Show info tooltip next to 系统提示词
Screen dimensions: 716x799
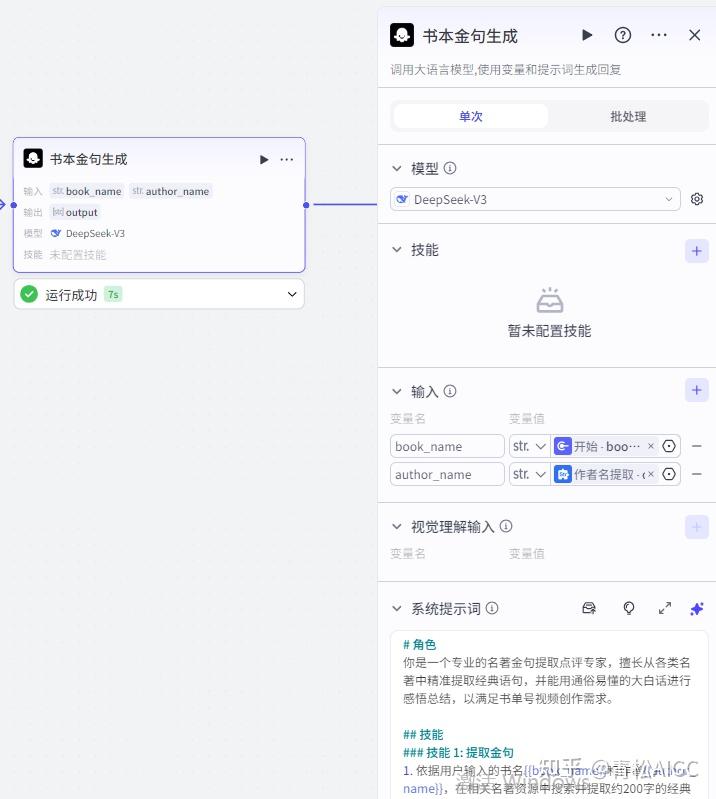pyautogui.click(x=492, y=608)
